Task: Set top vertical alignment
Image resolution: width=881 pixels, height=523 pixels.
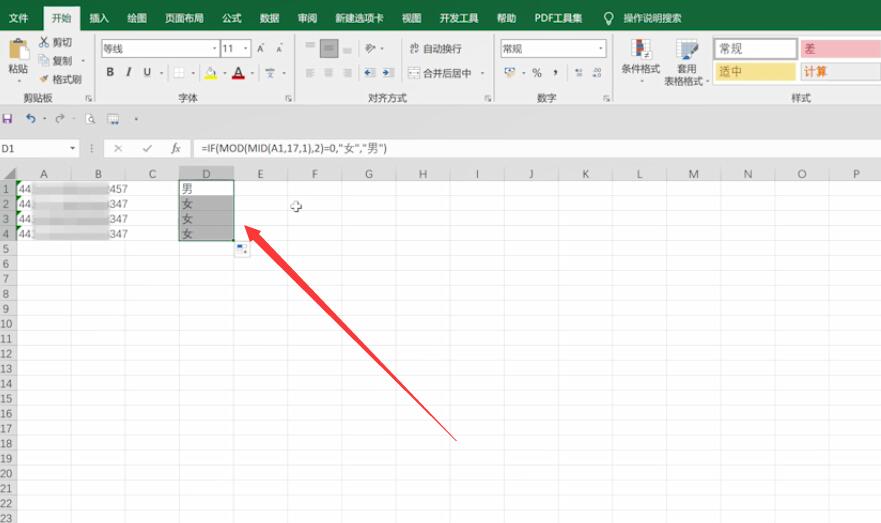Action: click(x=310, y=48)
